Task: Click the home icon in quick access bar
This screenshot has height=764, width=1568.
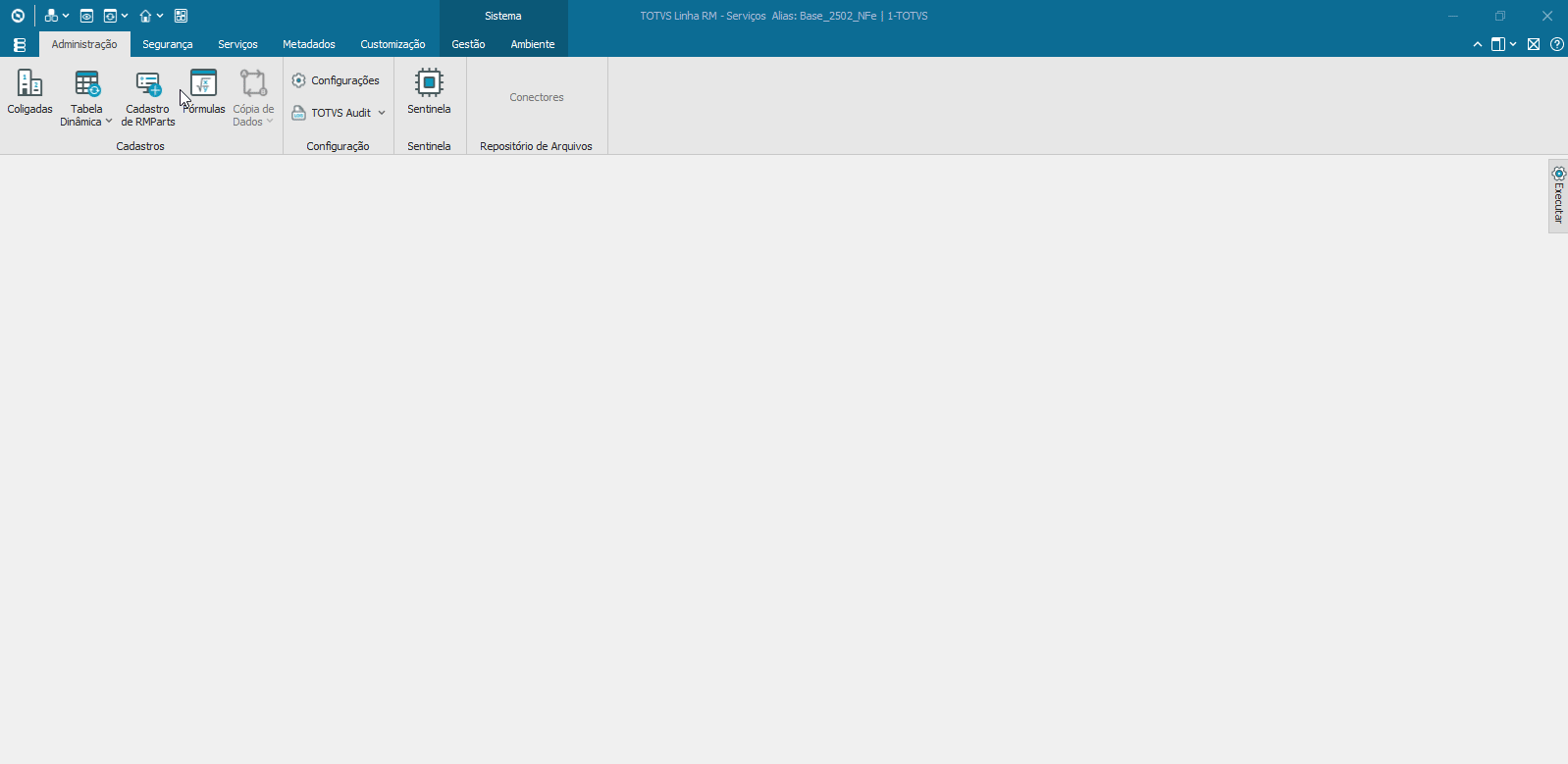Action: tap(145, 16)
